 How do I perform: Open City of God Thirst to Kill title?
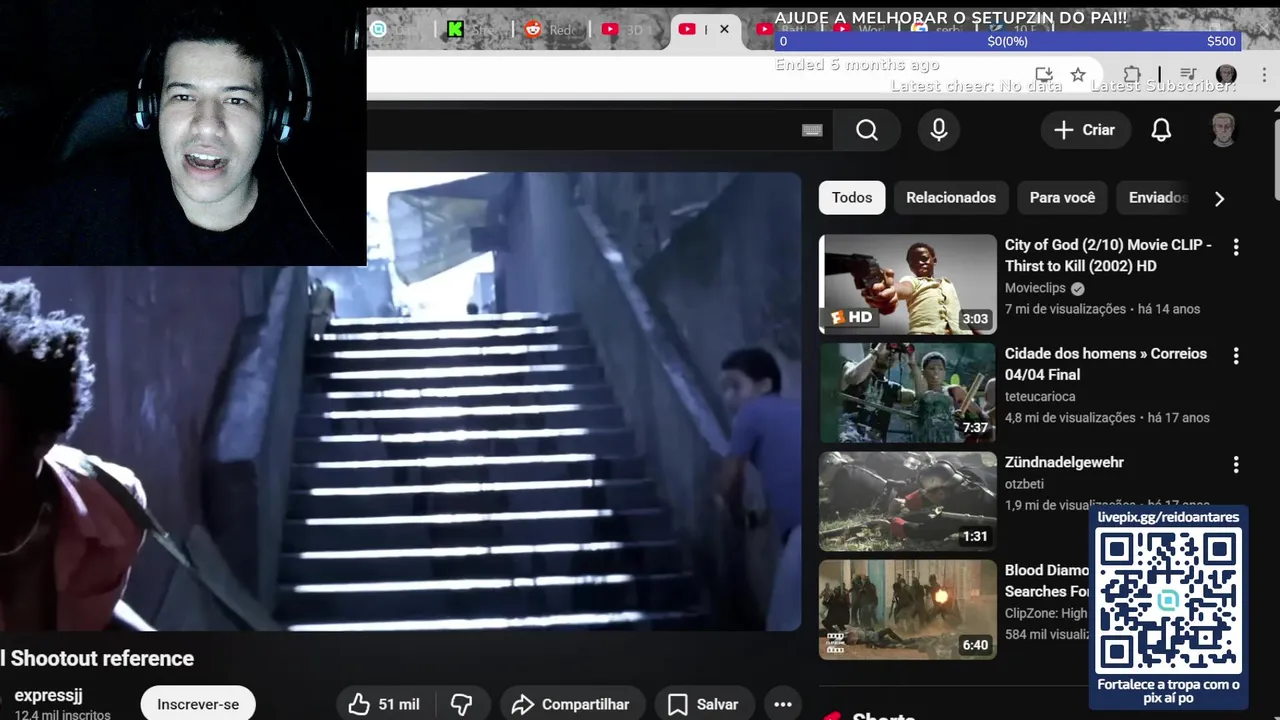[1108, 255]
